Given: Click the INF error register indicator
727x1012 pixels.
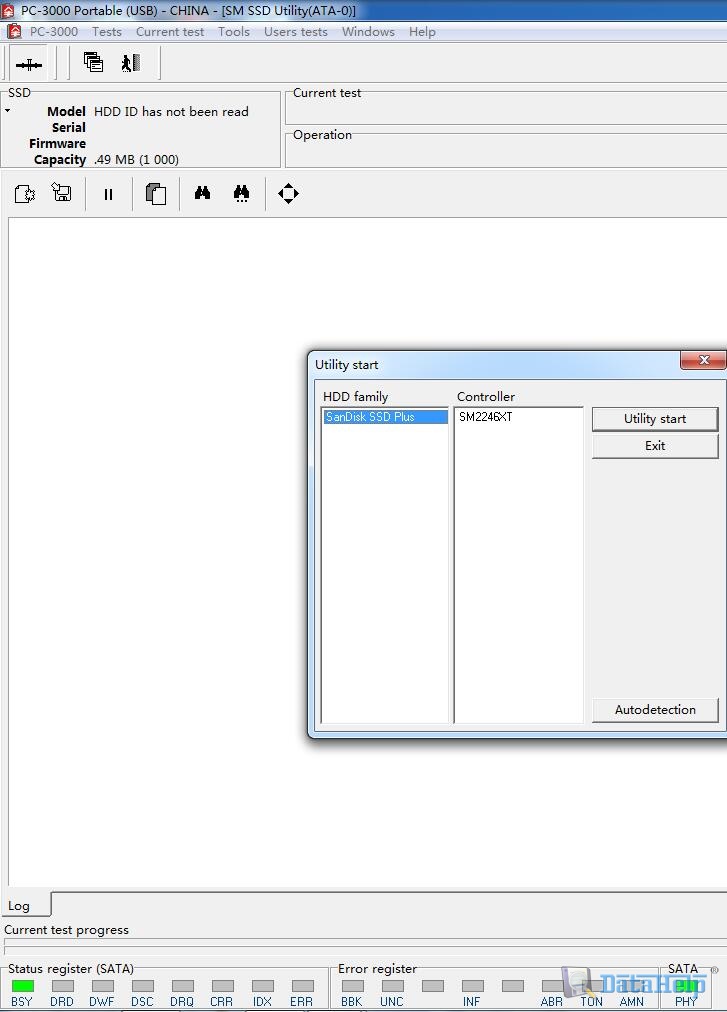Looking at the screenshot, I should click(473, 986).
